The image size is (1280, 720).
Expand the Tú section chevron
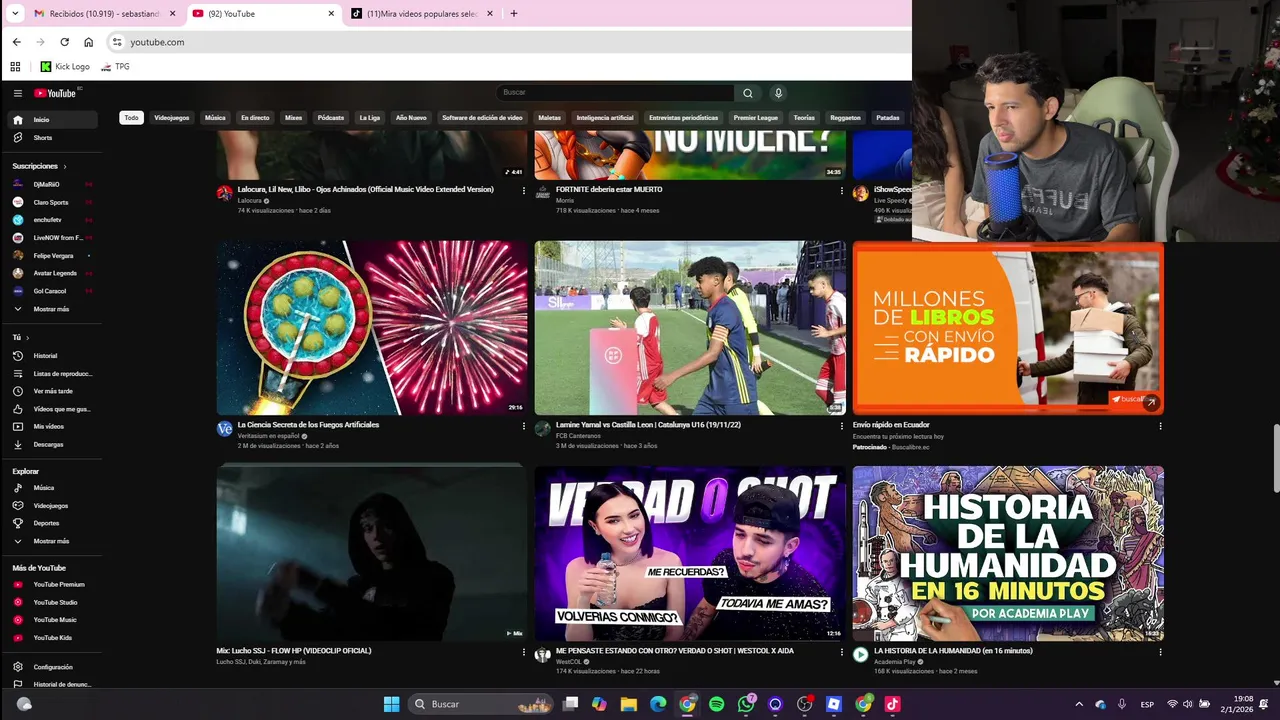pos(27,338)
